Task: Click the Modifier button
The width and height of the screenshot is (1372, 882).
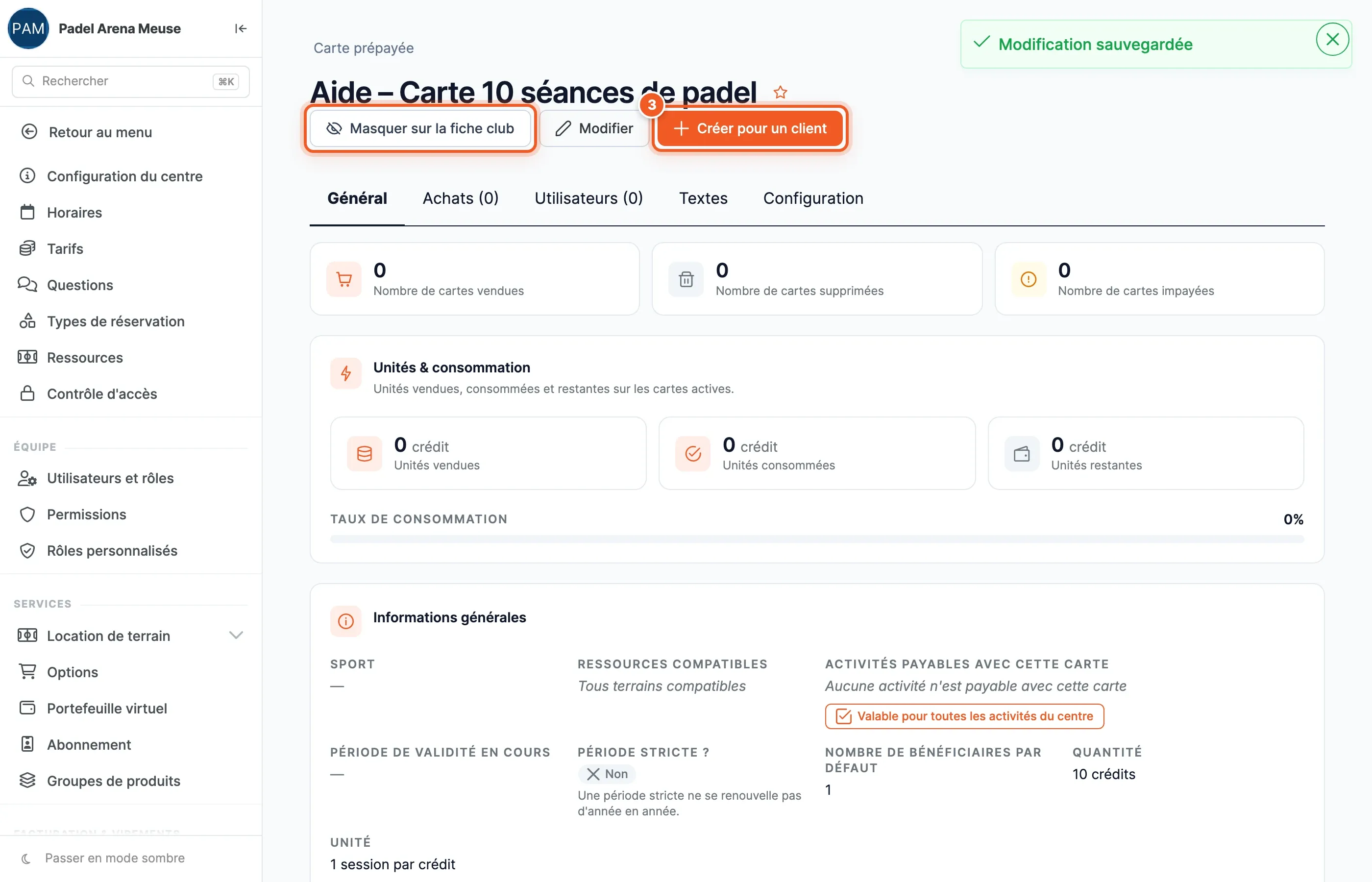Action: click(594, 128)
